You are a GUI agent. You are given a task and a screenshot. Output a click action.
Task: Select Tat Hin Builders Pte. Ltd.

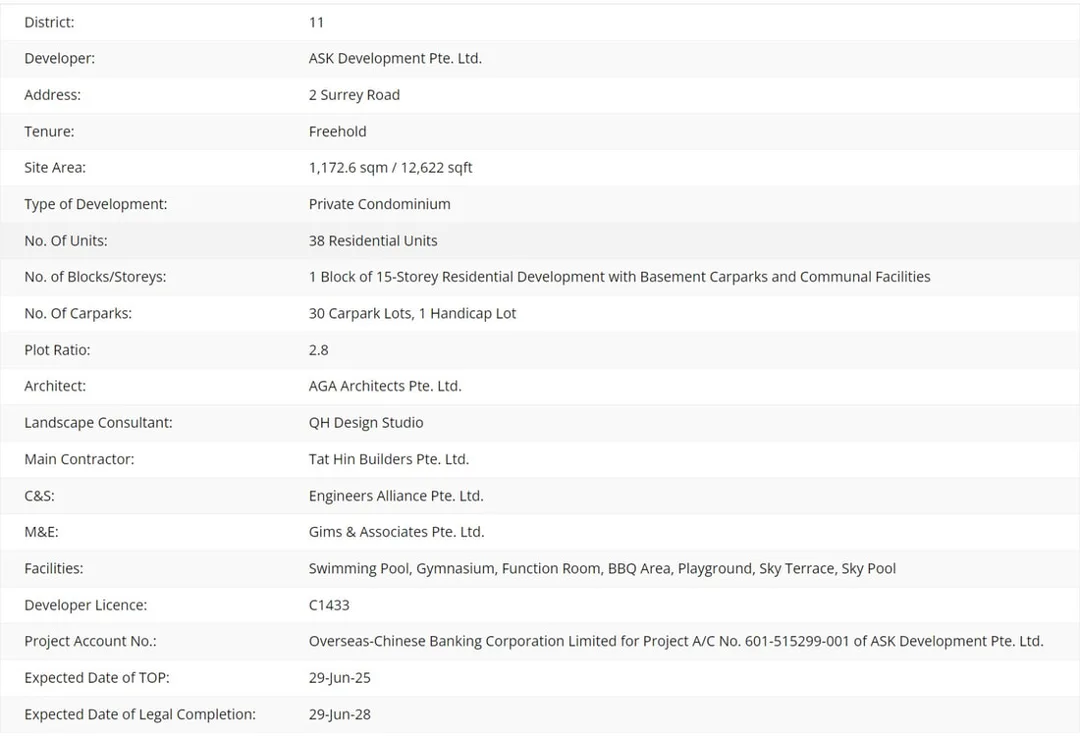point(388,459)
